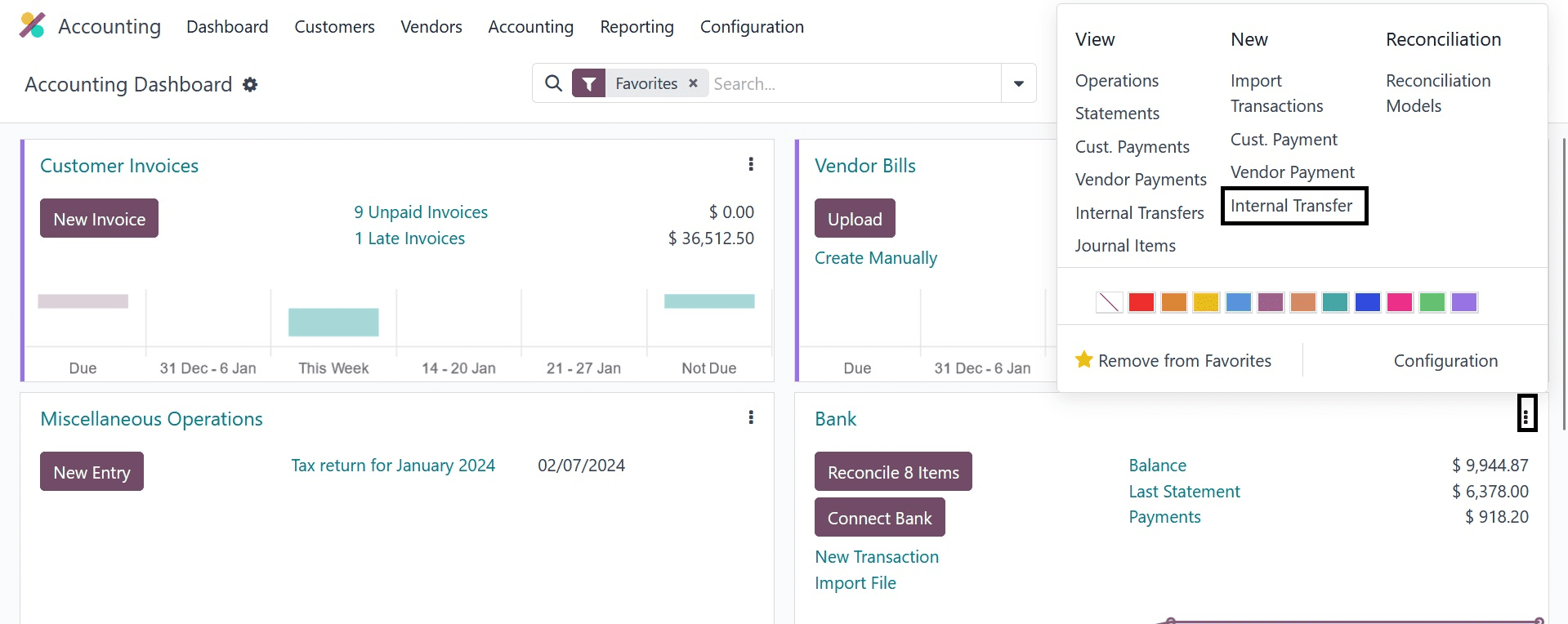Click the This Week invoice bar
Image resolution: width=1568 pixels, height=624 pixels.
point(333,322)
